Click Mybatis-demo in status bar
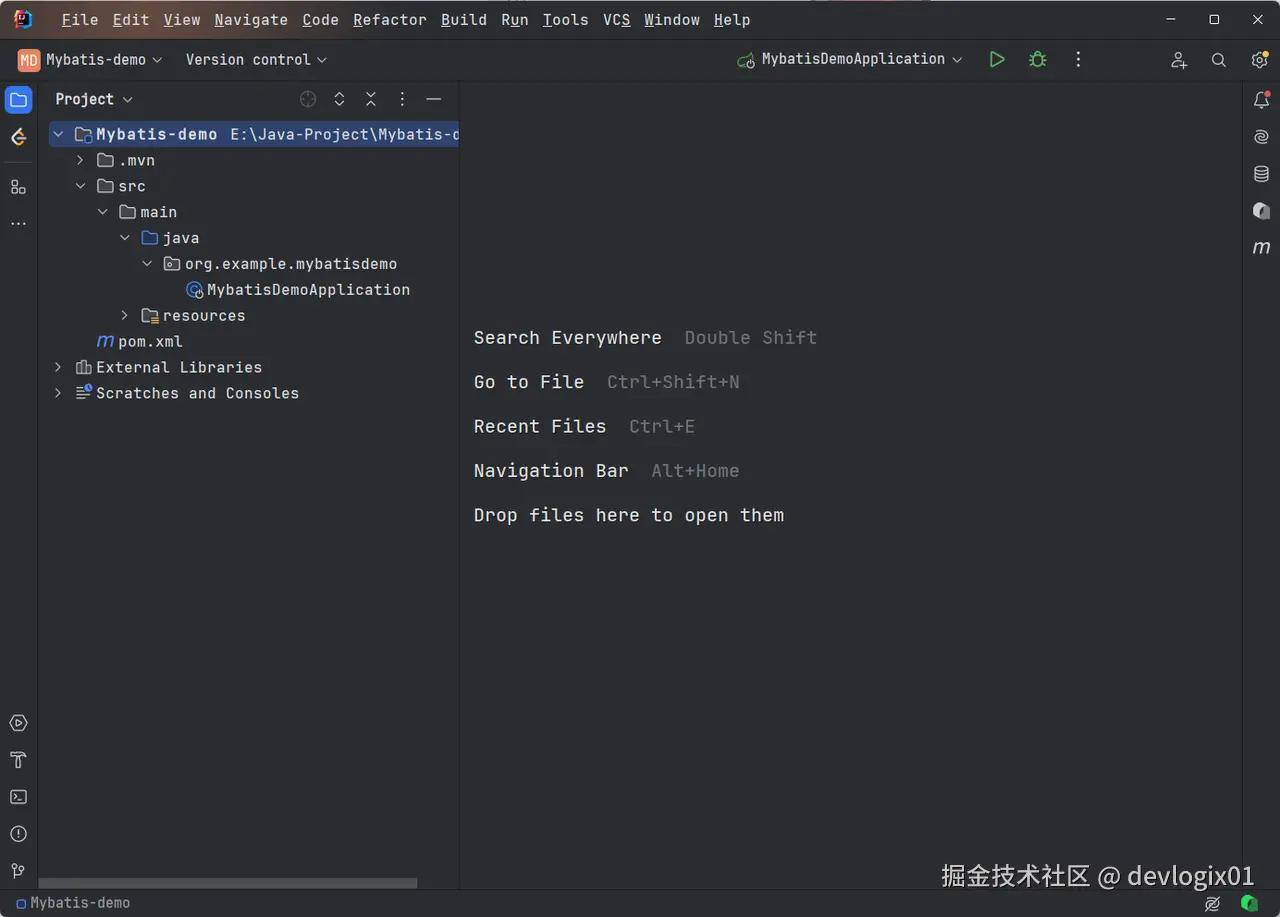 coord(73,903)
